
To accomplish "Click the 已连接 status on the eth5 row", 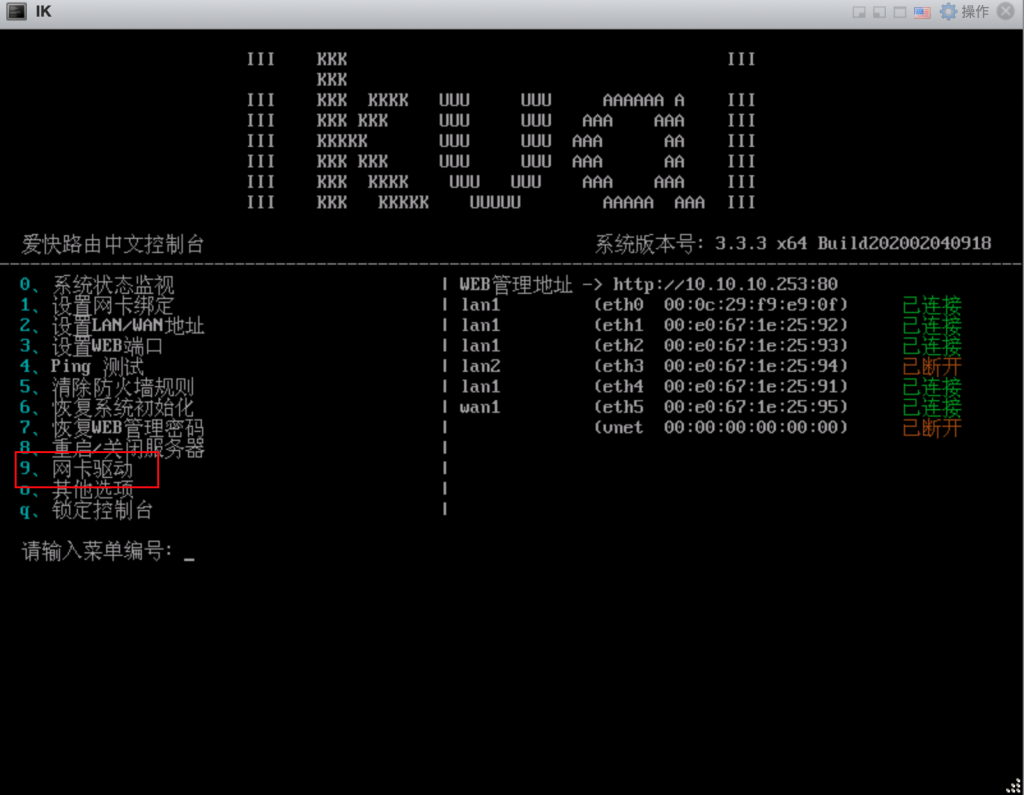I will (x=932, y=407).
